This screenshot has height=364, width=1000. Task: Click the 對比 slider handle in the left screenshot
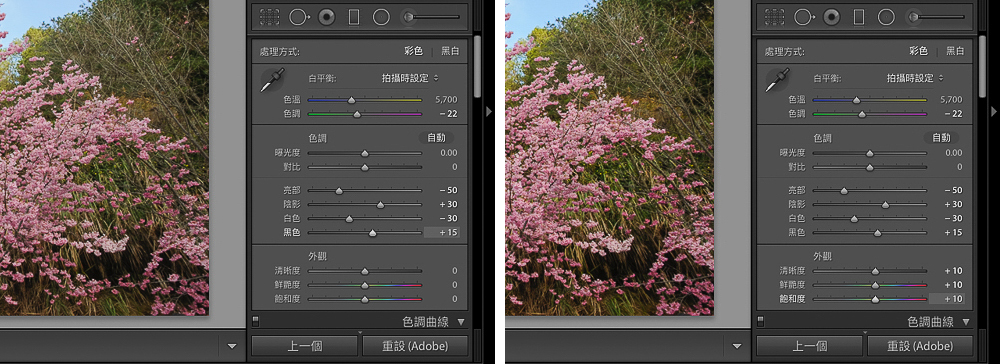pyautogui.click(x=365, y=168)
